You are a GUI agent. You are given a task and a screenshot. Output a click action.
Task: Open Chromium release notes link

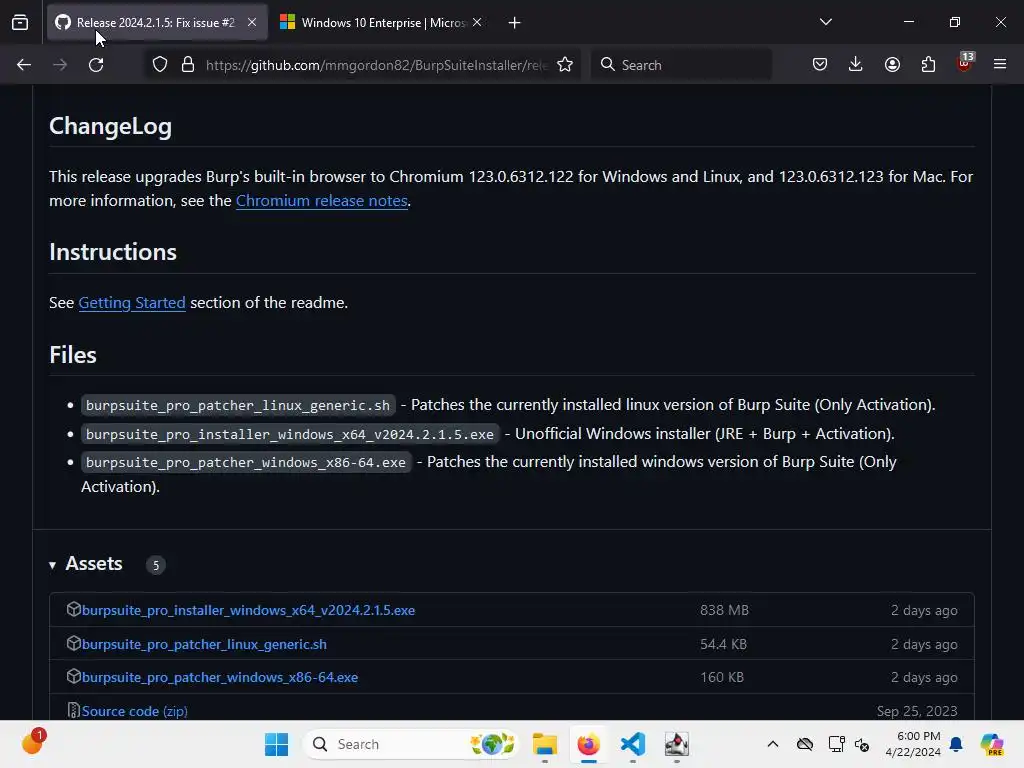[322, 200]
